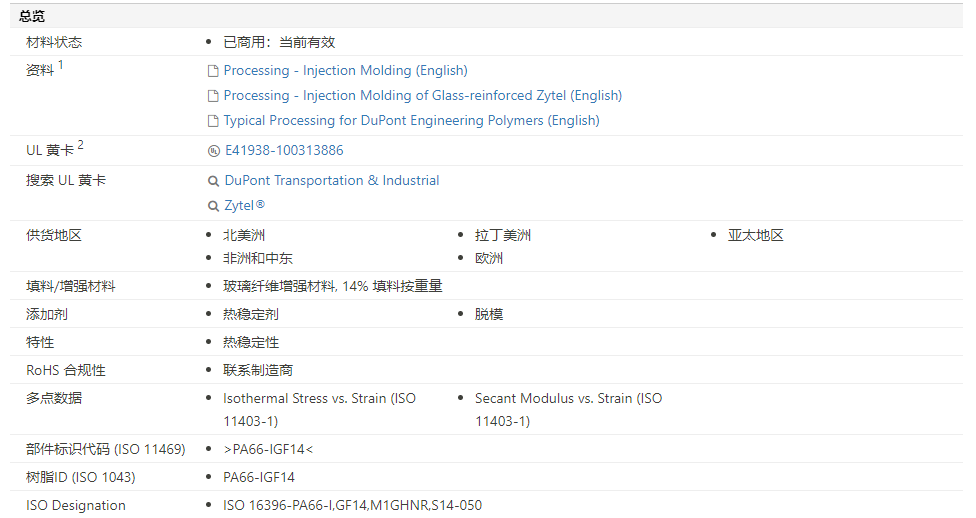Click UL logo icon beside E41938-100313886
This screenshot has height=518, width=976.
pyautogui.click(x=213, y=151)
